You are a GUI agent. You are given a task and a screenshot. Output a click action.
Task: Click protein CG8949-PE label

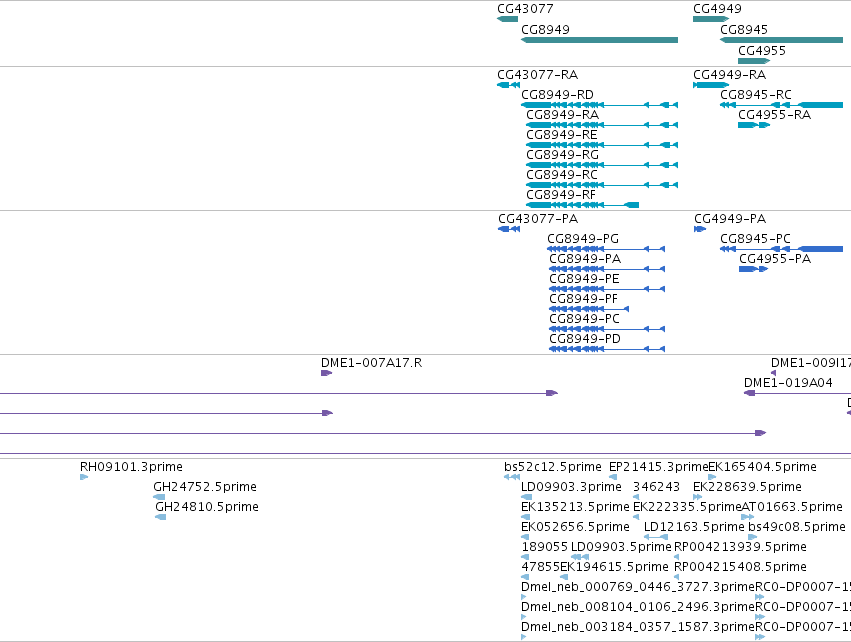point(584,279)
